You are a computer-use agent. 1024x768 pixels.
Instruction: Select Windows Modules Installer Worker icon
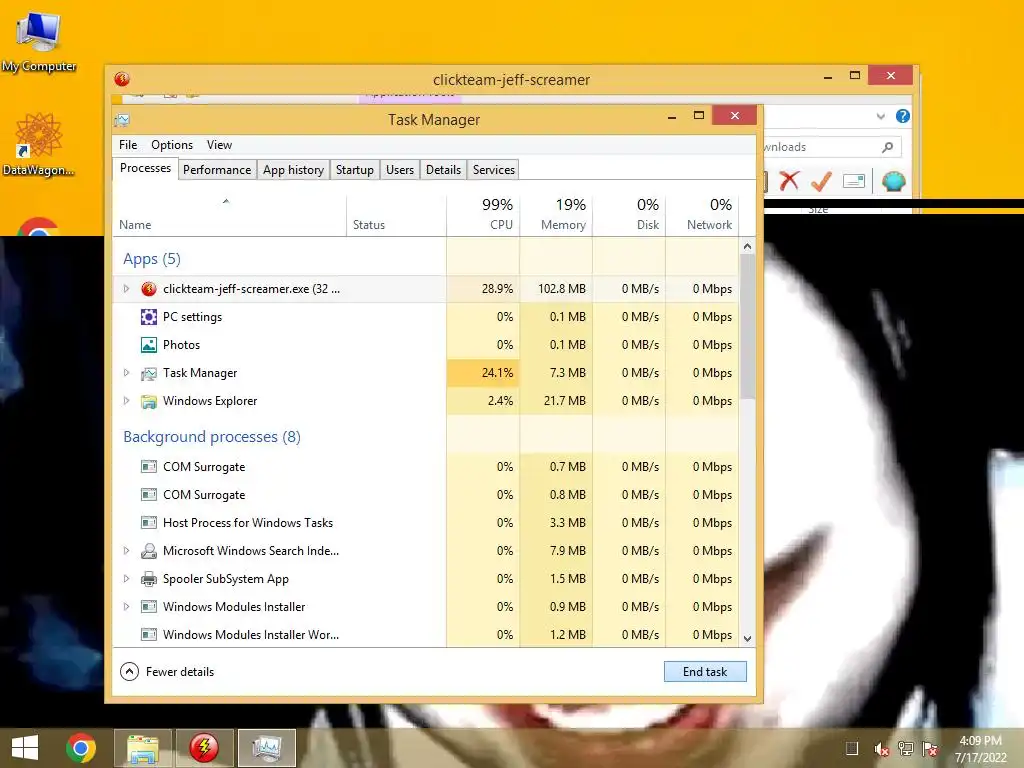pyautogui.click(x=149, y=635)
